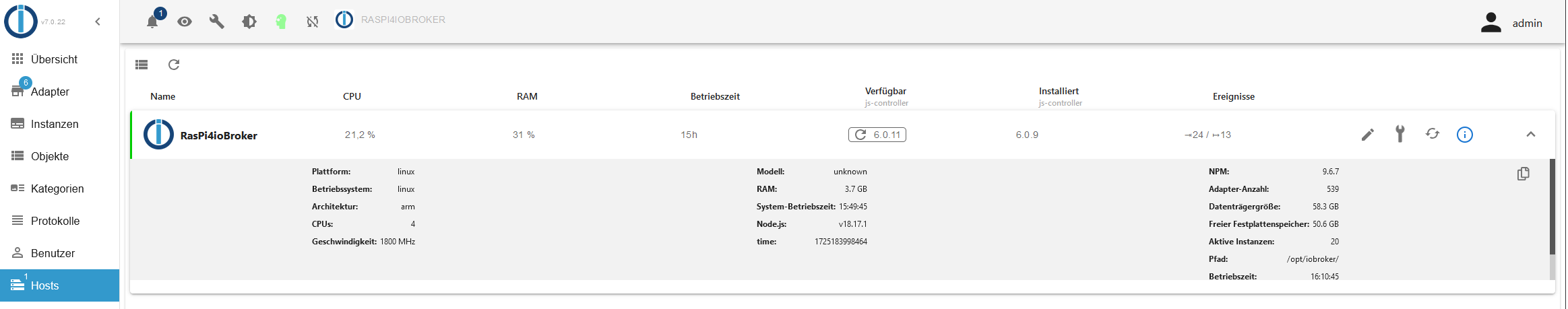
Task: Open host base settings wrench
Action: click(x=1400, y=134)
